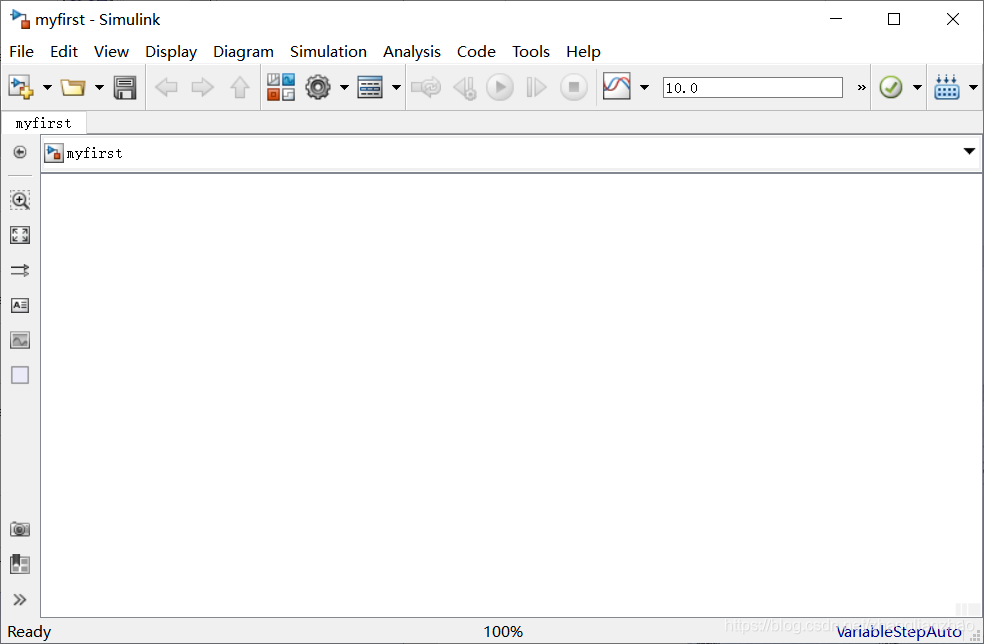Select the Image annotation palette tool
The width and height of the screenshot is (984, 644).
click(20, 340)
